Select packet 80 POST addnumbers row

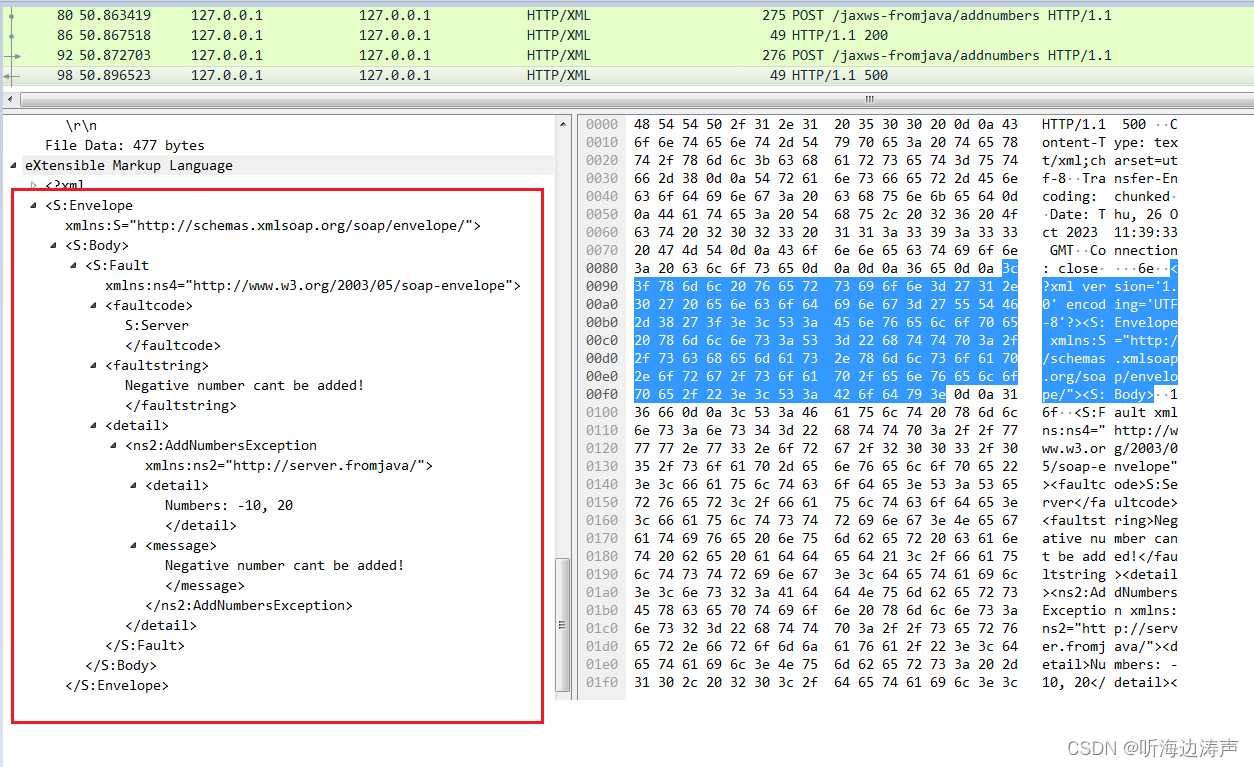pos(627,15)
